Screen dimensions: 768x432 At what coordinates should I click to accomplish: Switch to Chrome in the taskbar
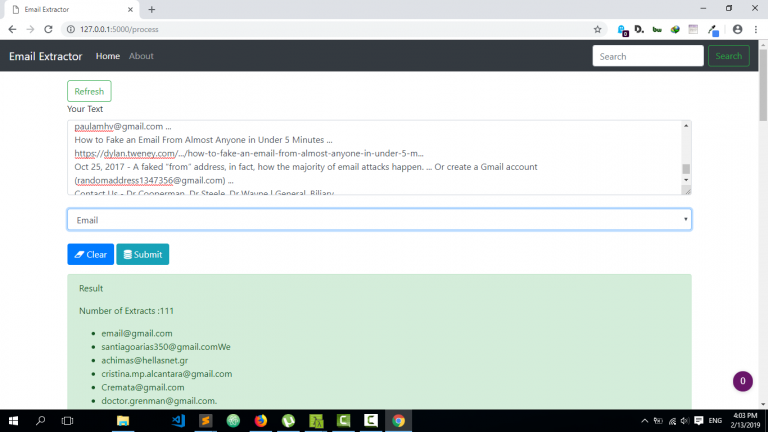tap(398, 421)
